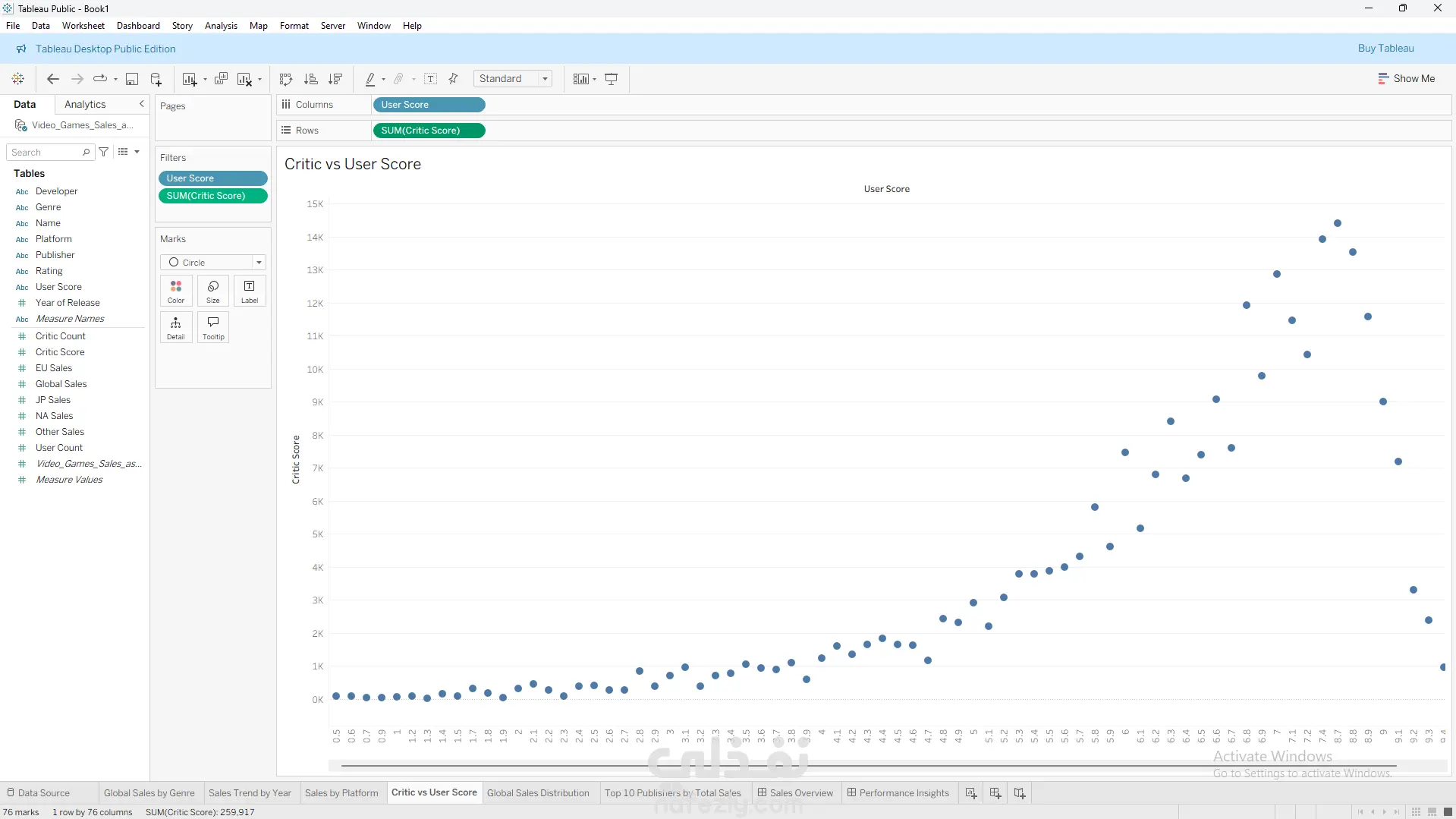Click the Analytics pane tab

(85, 105)
